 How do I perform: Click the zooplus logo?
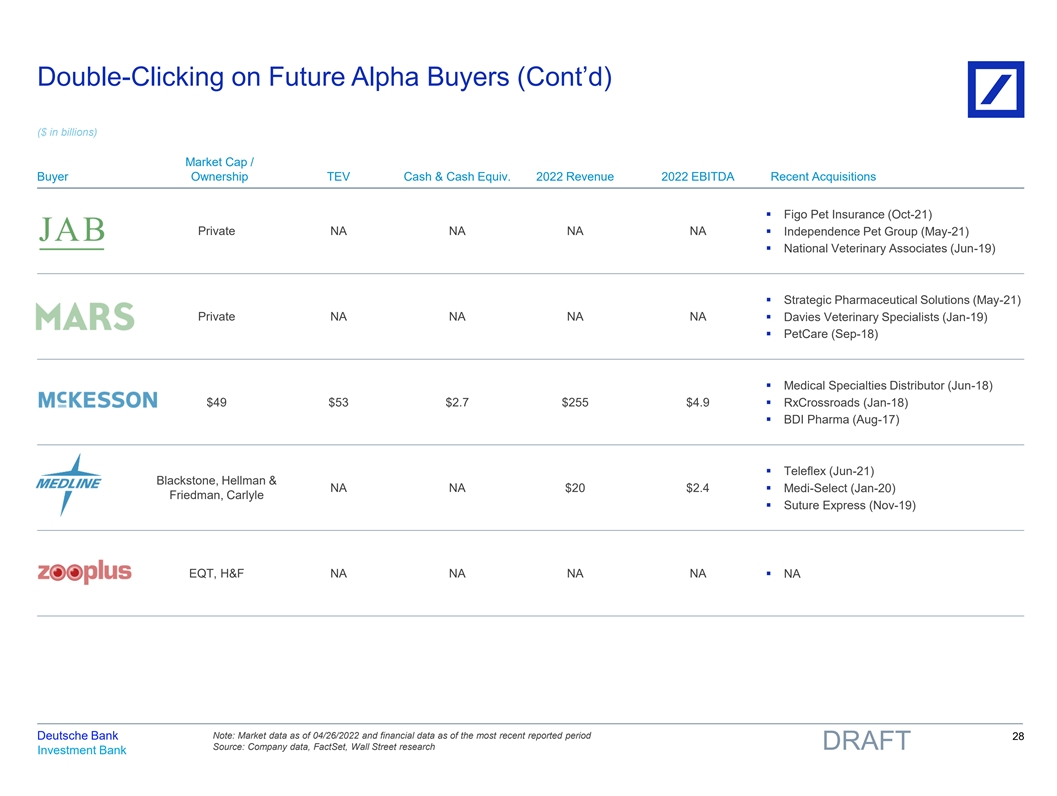click(84, 573)
